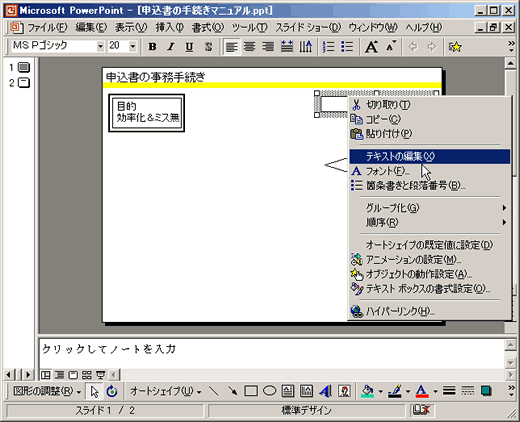Open fill color dropdown arrow
The image size is (520, 422).
coord(380,391)
